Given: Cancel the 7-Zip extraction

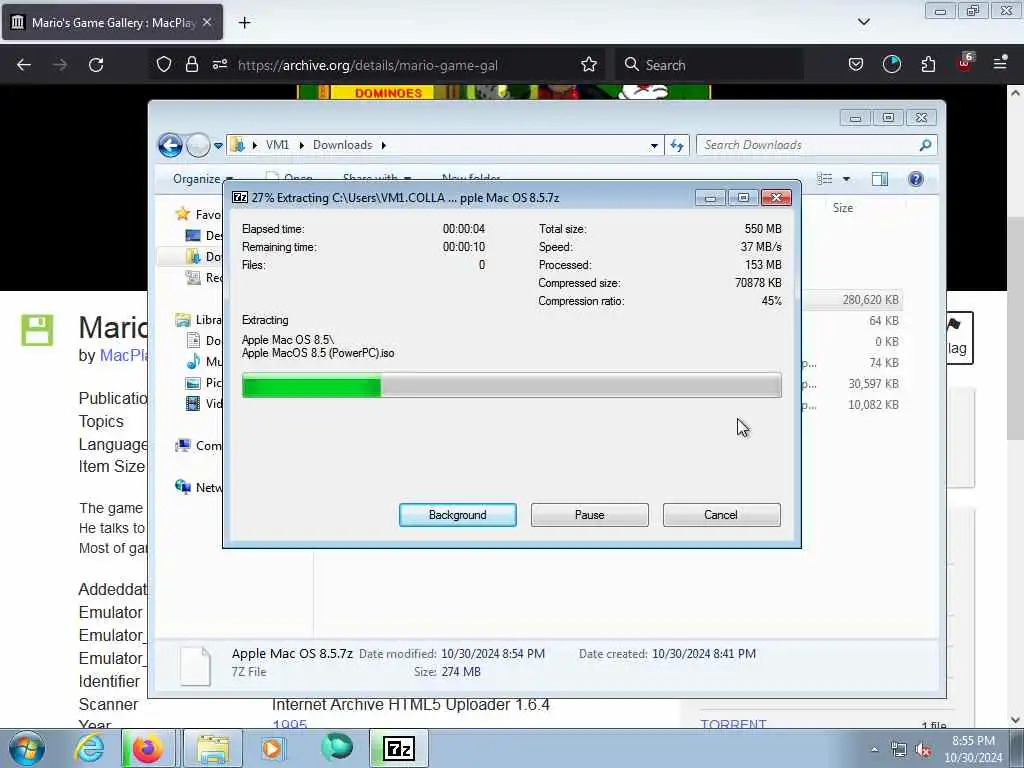Looking at the screenshot, I should pyautogui.click(x=721, y=515).
